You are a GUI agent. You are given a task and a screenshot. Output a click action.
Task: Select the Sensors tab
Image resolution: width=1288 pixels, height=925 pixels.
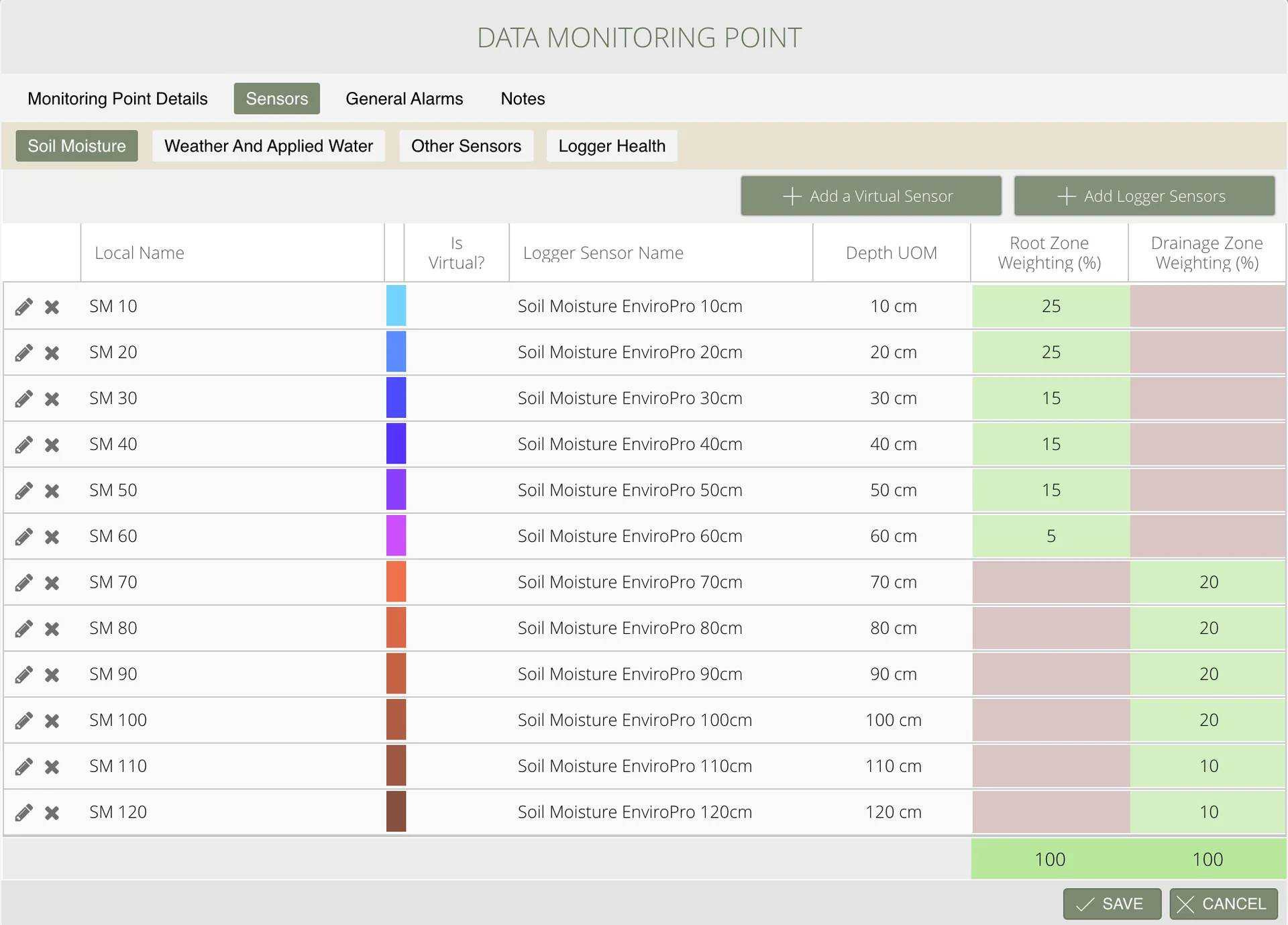[276, 99]
